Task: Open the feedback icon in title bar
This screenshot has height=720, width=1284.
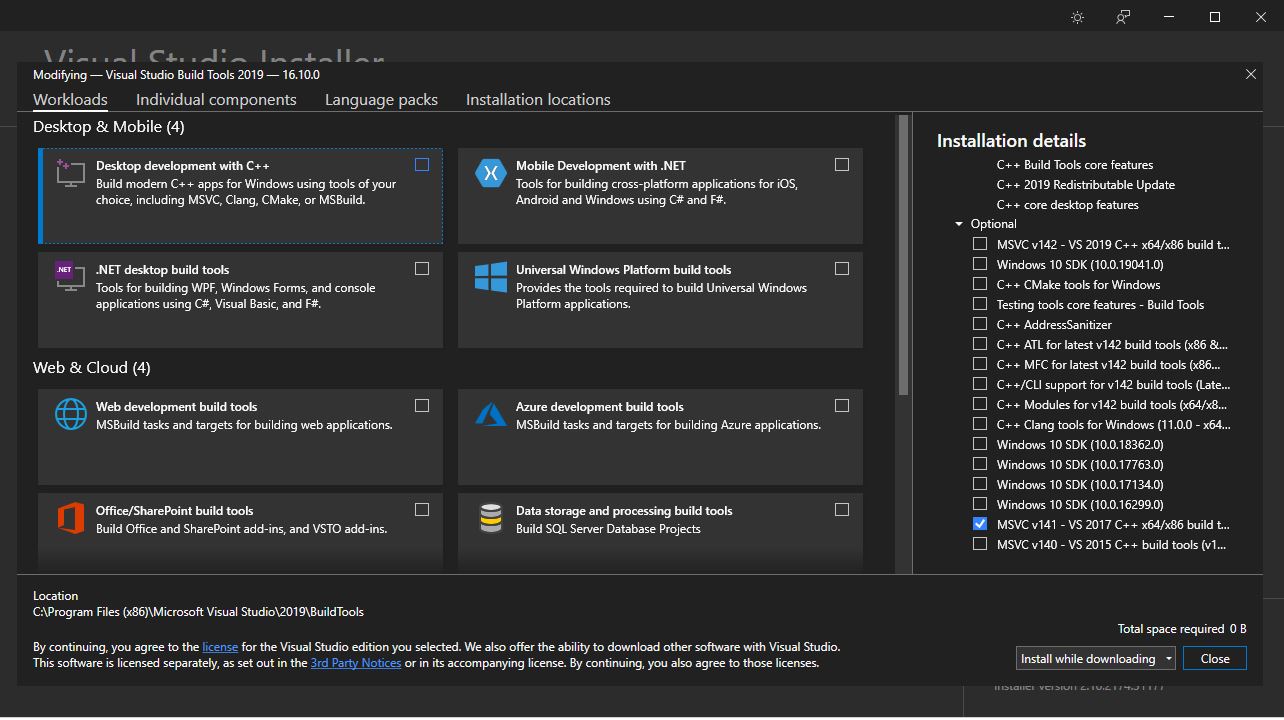Action: point(1123,17)
